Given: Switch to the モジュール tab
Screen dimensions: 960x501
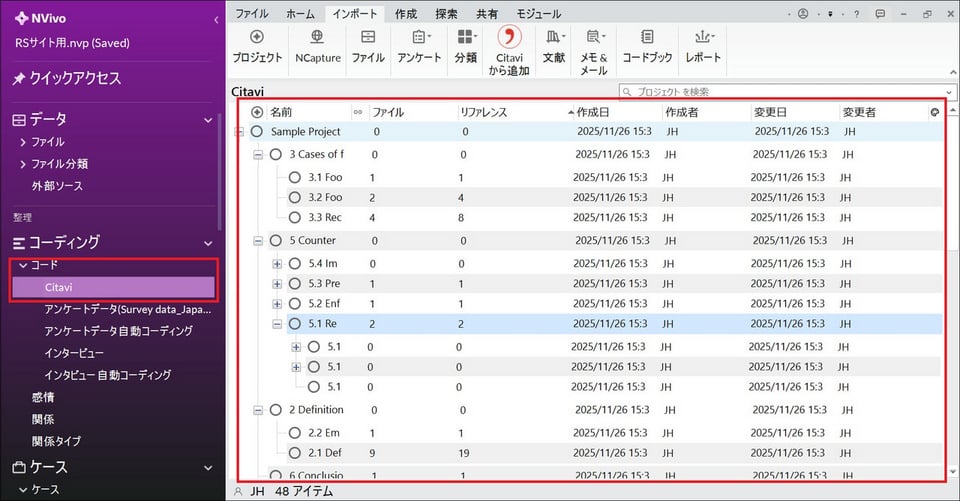Looking at the screenshot, I should (538, 13).
